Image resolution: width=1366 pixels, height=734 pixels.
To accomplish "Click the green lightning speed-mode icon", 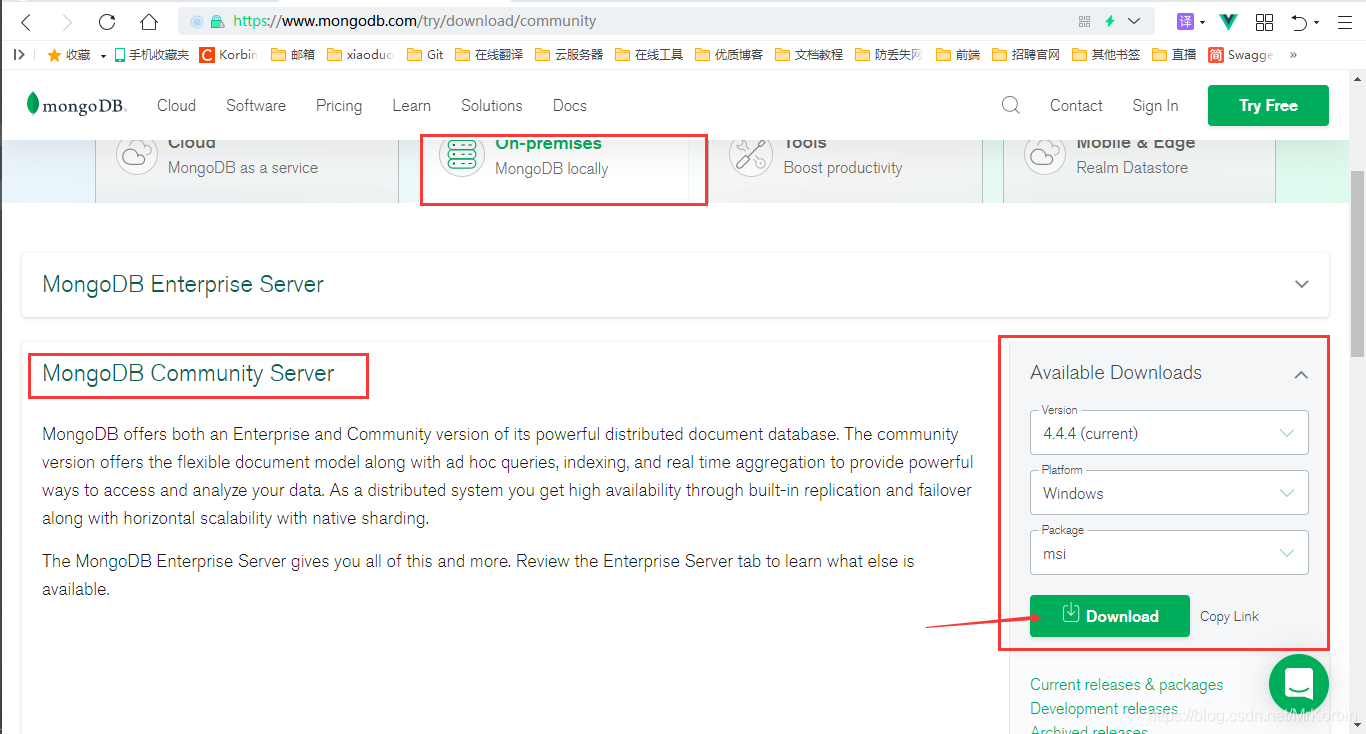I will 1110,21.
